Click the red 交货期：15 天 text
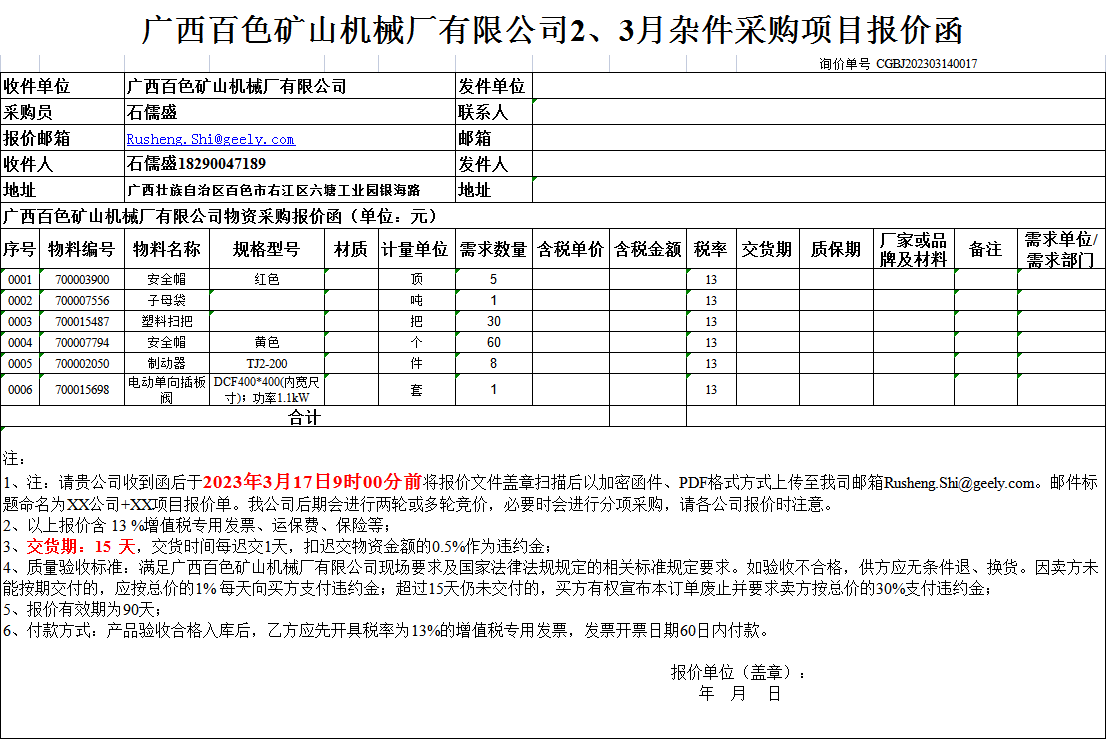Image resolution: width=1106 pixels, height=739 pixels. [81, 546]
